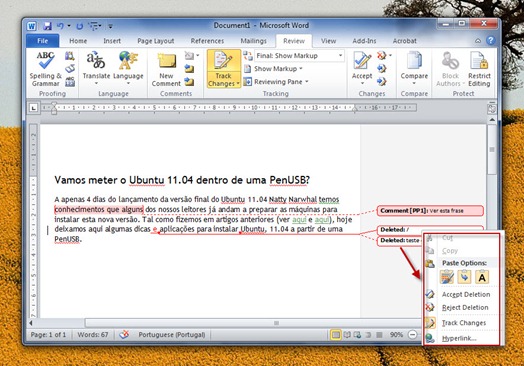Open Spelling & Grammar check
Viewport: 524px width, 366px height.
tap(45, 69)
